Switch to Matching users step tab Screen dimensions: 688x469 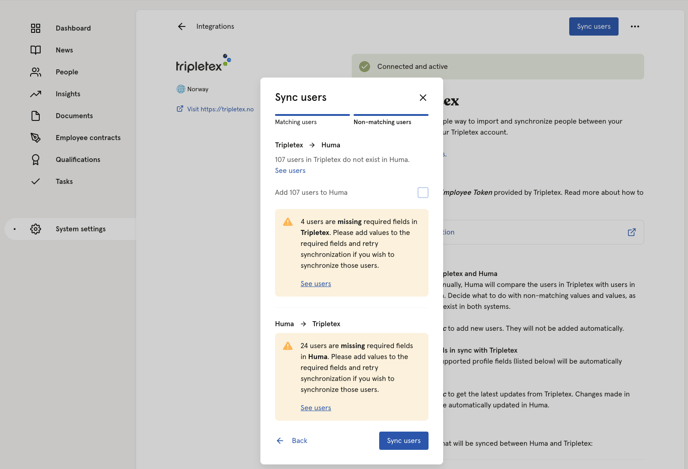[312, 120]
